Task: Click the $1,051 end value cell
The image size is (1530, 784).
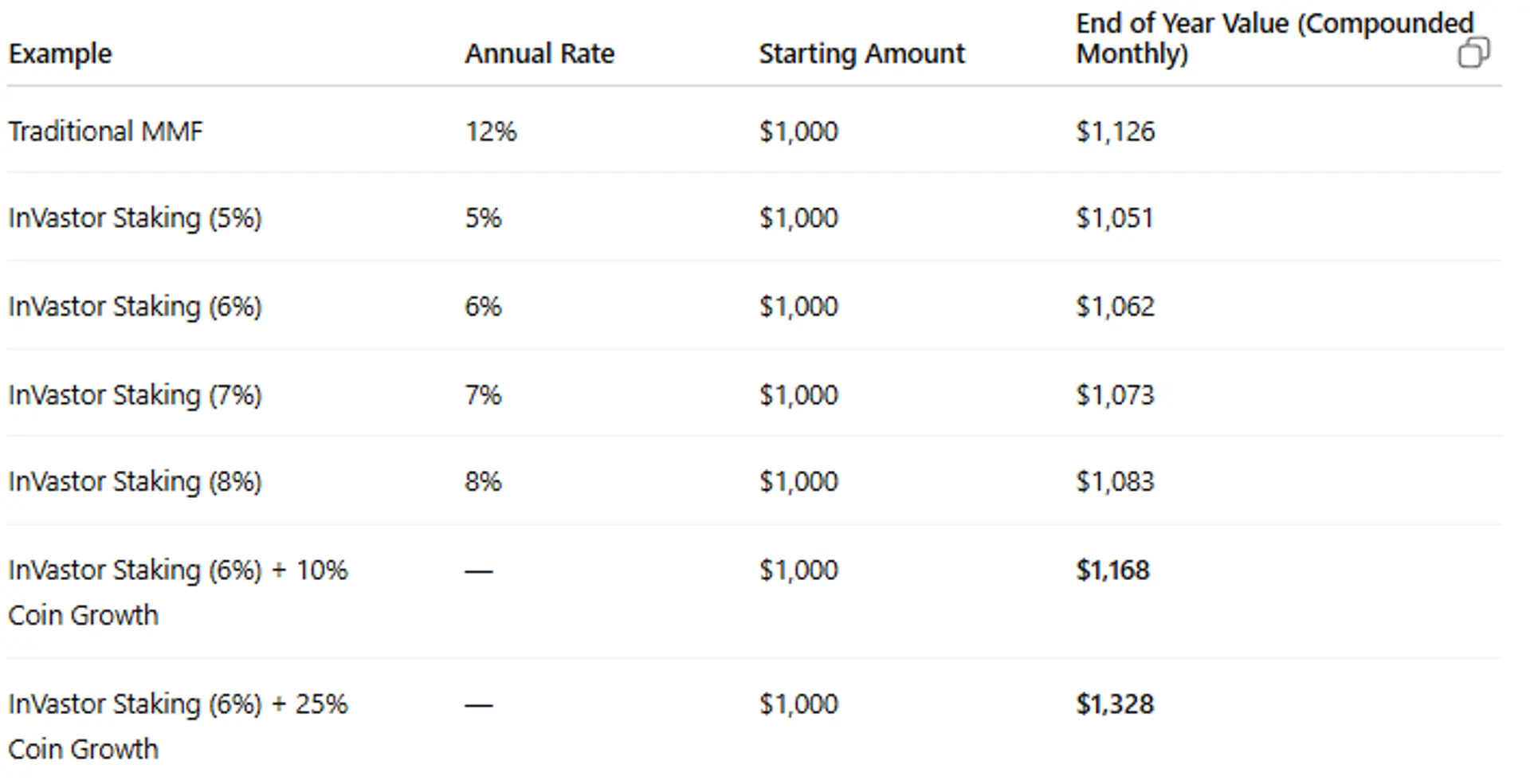Action: (1114, 218)
